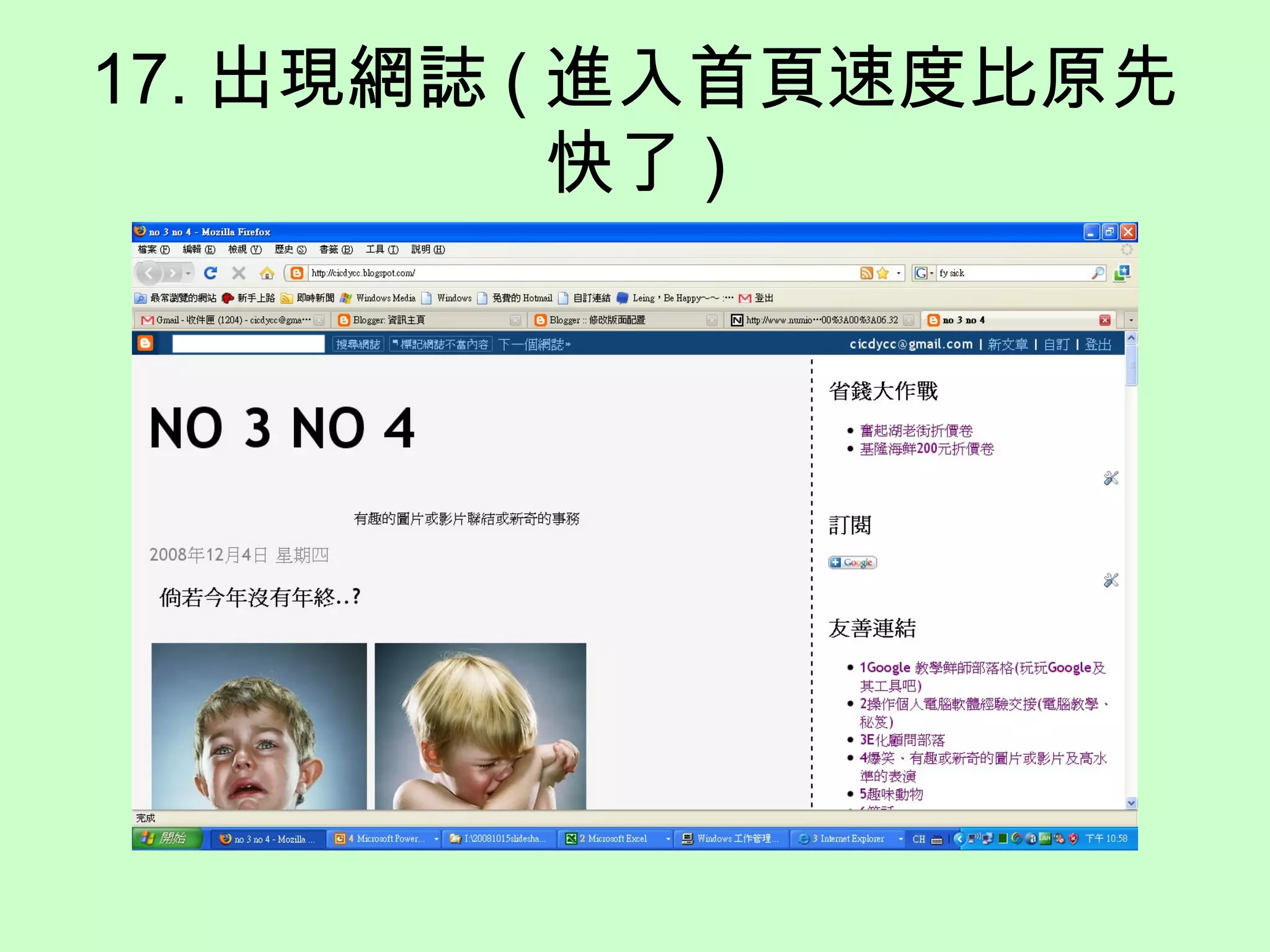Close the Blogger 修改版面配置 tab
The height and width of the screenshot is (952, 1270).
(712, 320)
